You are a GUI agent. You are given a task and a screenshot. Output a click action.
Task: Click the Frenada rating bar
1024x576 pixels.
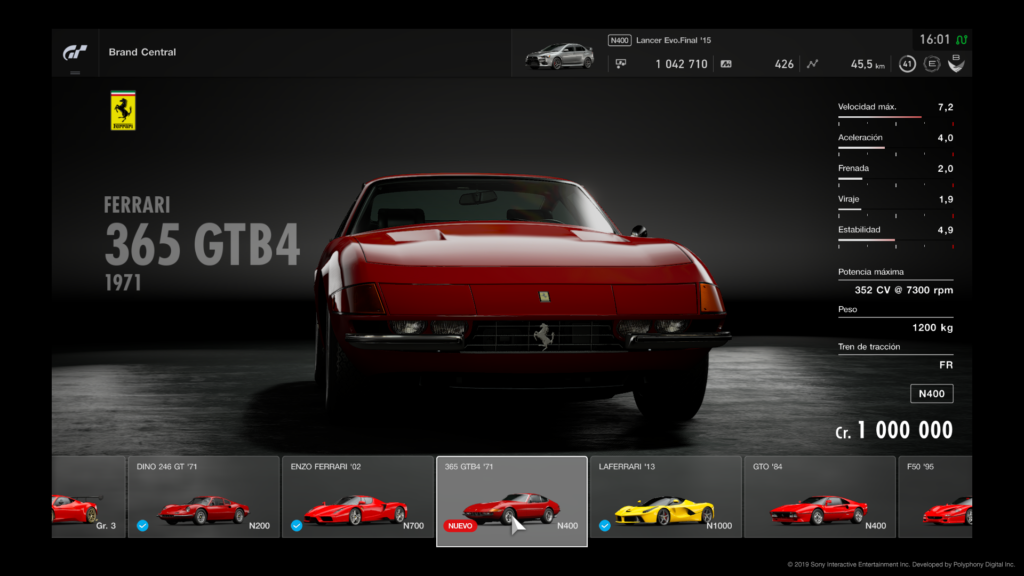click(895, 180)
